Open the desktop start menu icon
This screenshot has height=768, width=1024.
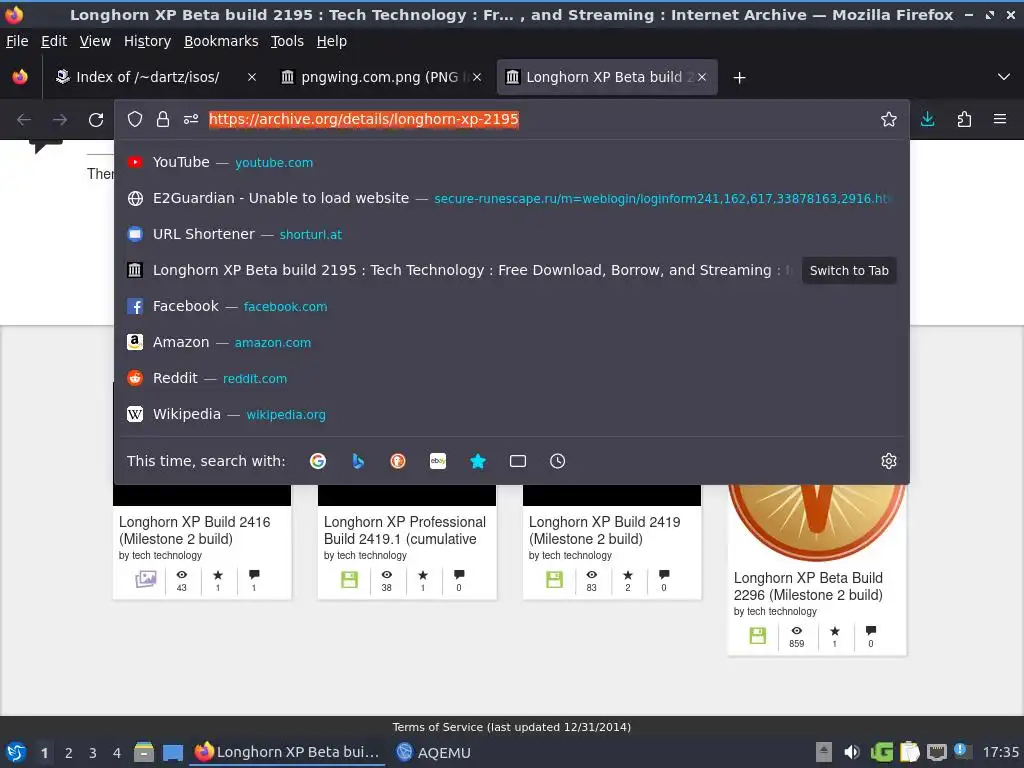(16, 752)
